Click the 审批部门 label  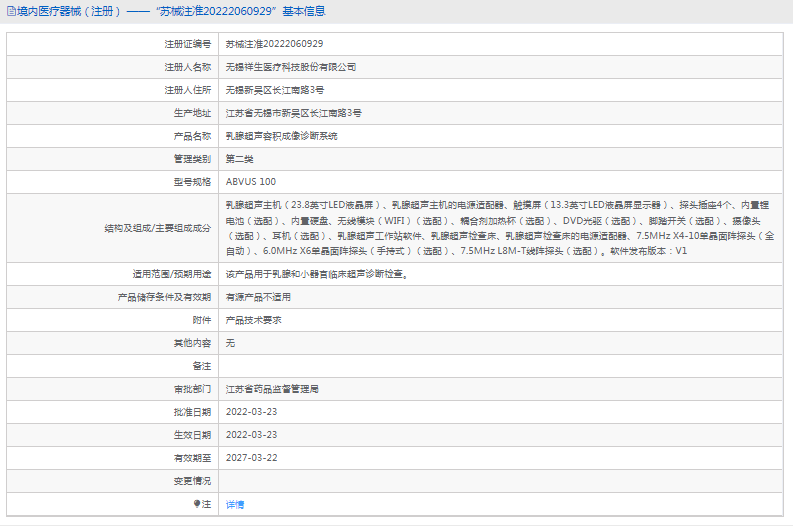click(x=192, y=389)
